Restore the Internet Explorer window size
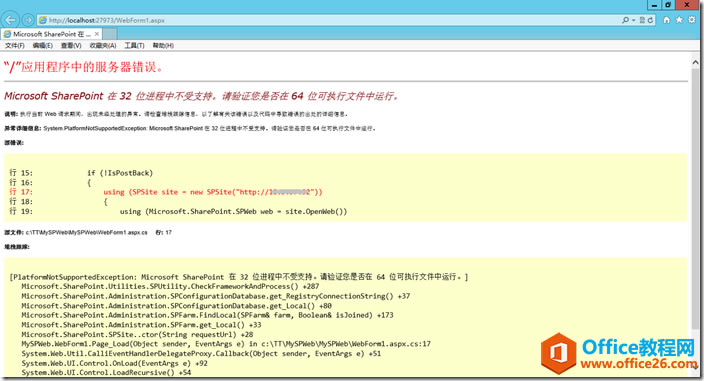 [x=668, y=5]
